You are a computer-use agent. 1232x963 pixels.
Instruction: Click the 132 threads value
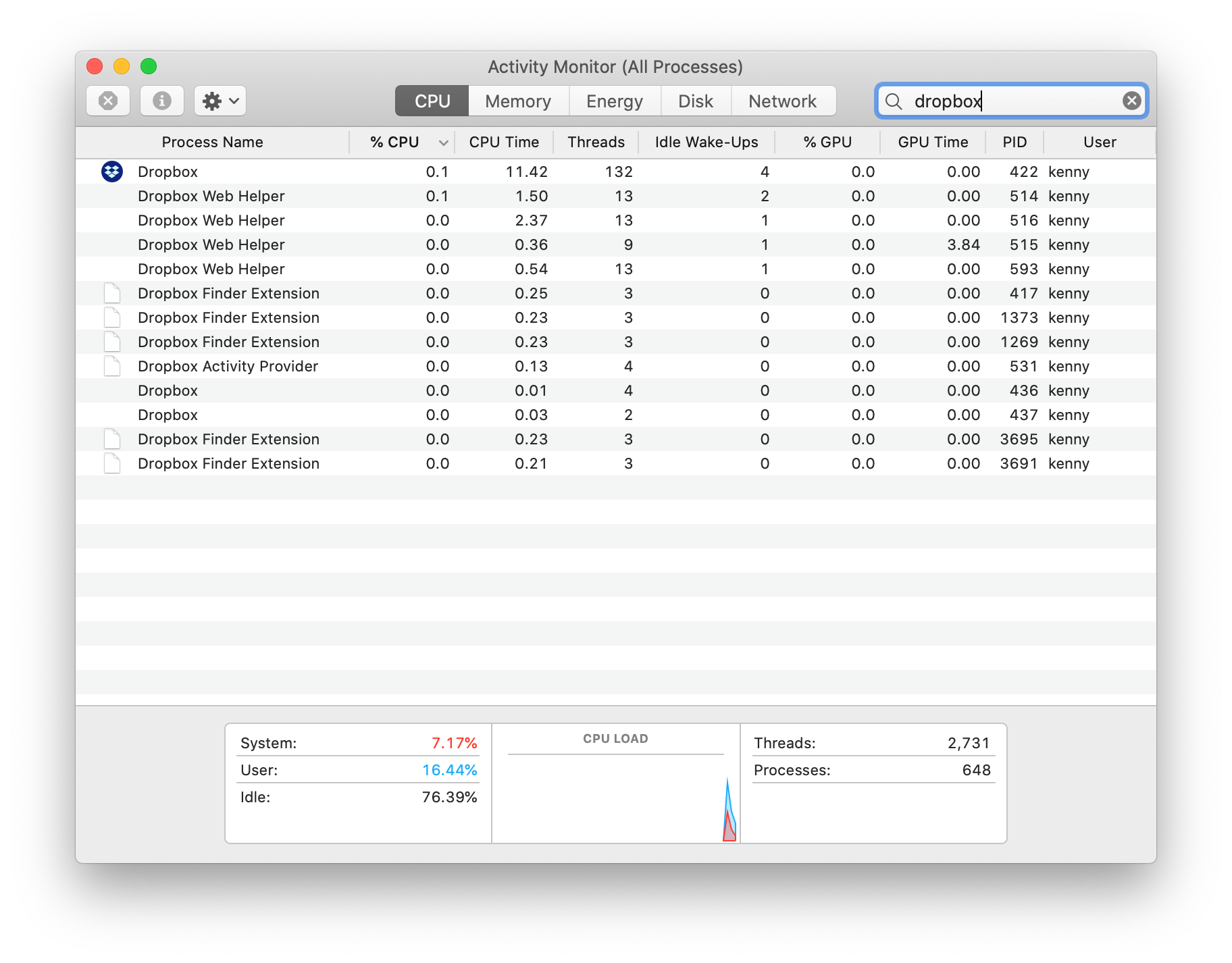[619, 172]
